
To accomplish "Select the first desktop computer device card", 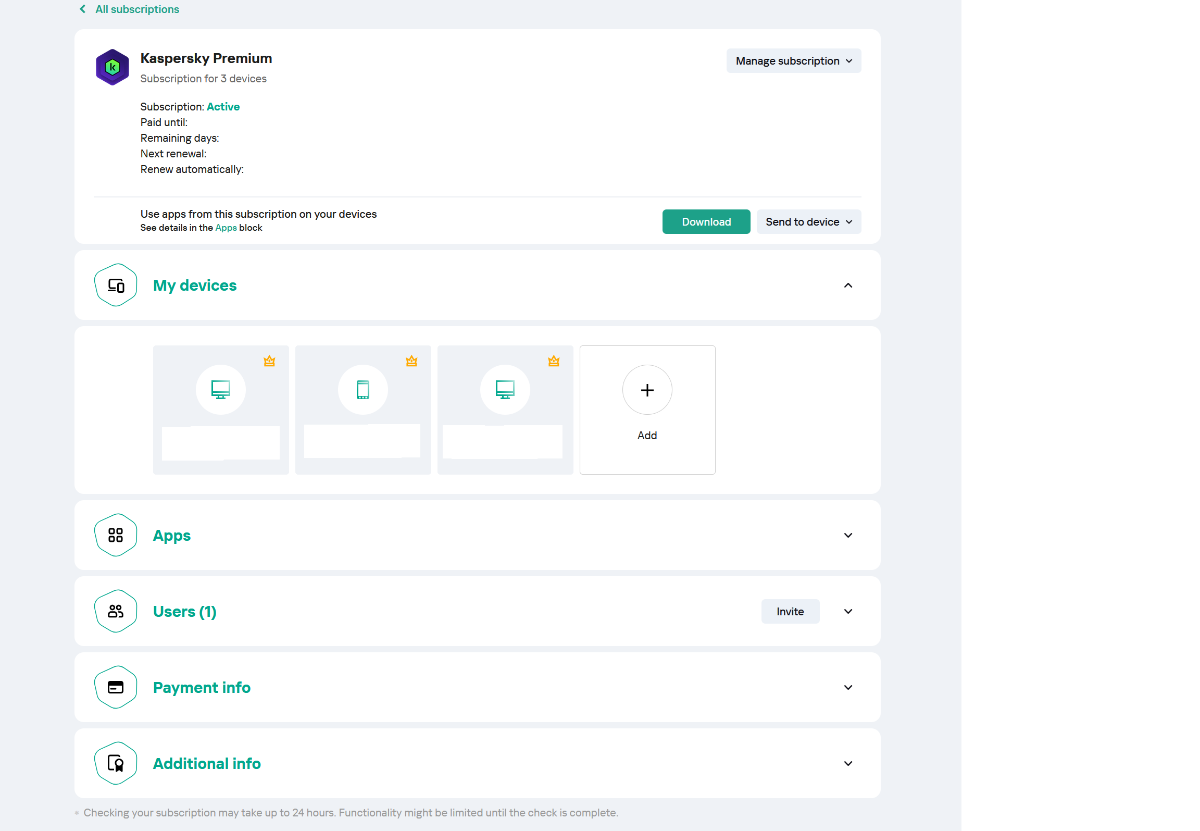I will (221, 410).
